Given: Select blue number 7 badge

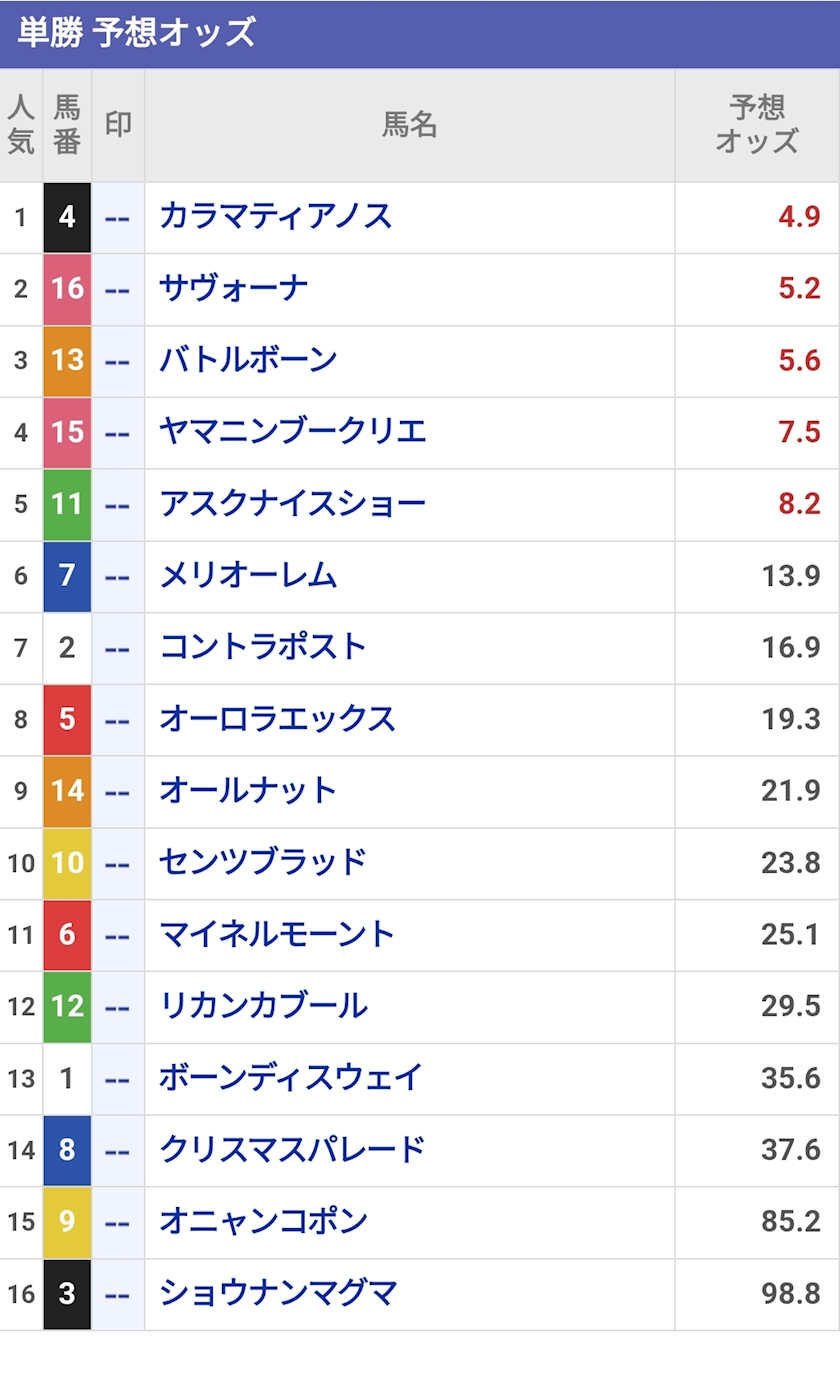Looking at the screenshot, I should click(67, 577).
